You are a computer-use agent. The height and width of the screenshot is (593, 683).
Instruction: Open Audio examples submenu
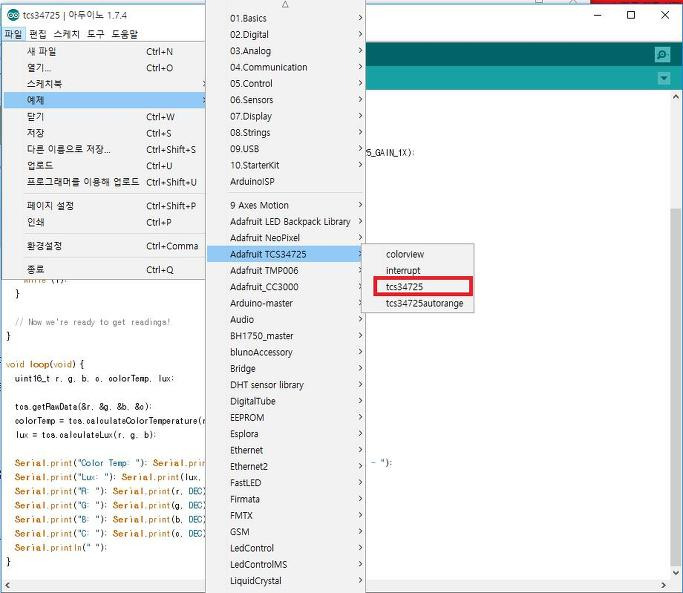coord(286,319)
